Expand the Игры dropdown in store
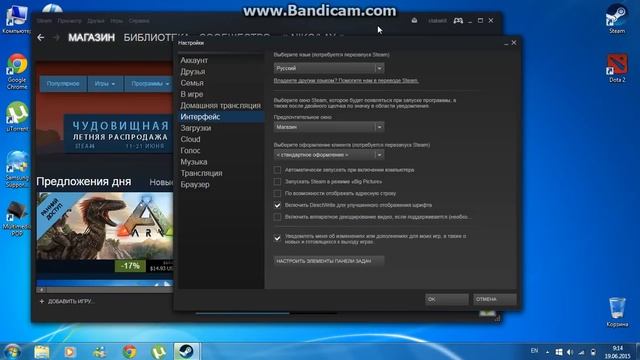 (105, 84)
